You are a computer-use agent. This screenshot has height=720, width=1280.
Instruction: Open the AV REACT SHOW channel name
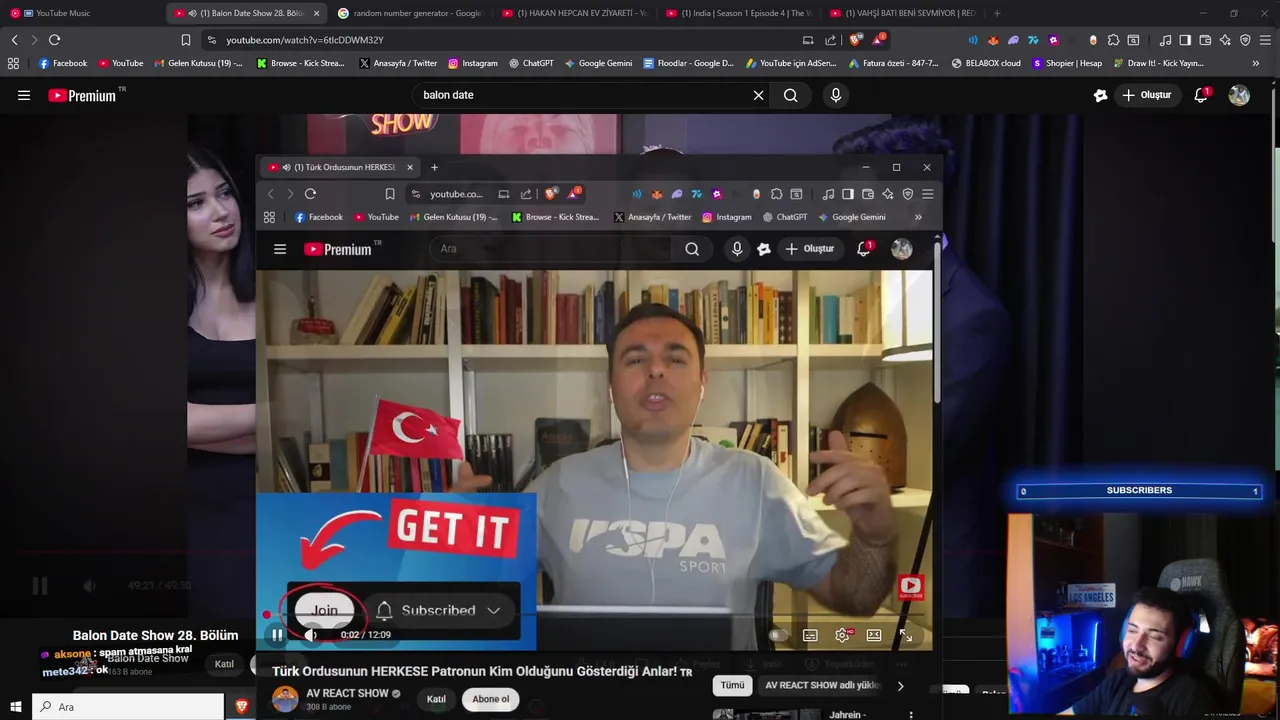point(347,693)
